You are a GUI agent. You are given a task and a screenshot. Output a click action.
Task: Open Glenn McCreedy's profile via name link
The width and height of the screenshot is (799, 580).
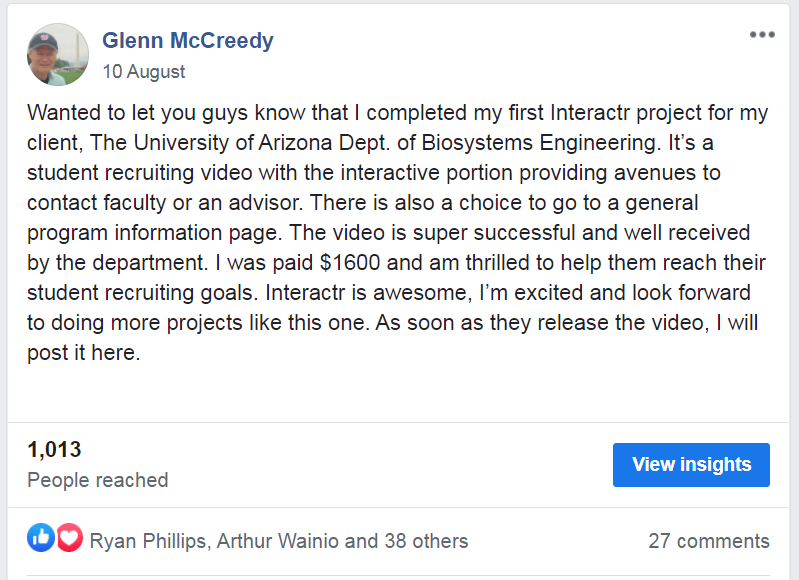(x=187, y=41)
